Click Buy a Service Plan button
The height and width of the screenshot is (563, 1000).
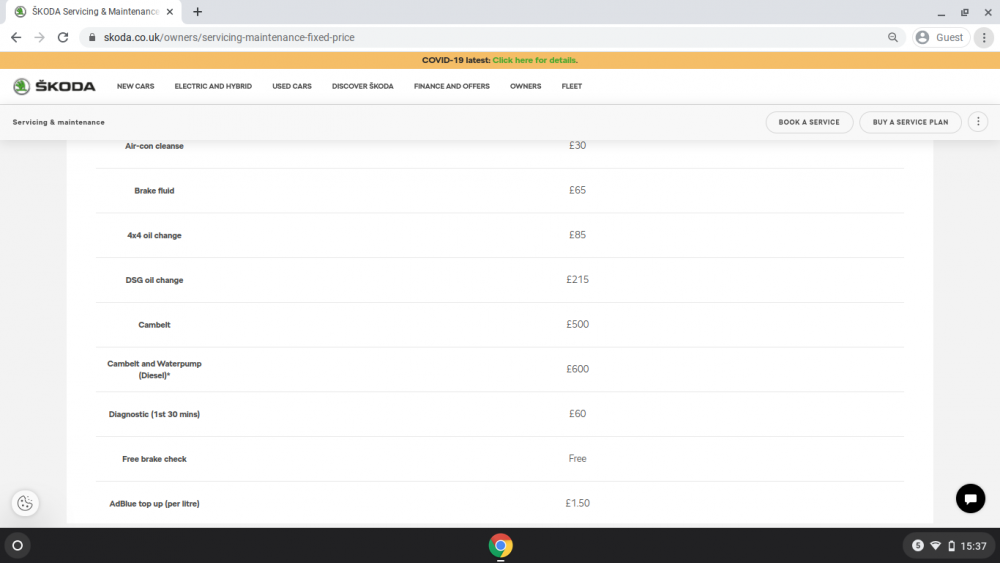click(x=910, y=122)
